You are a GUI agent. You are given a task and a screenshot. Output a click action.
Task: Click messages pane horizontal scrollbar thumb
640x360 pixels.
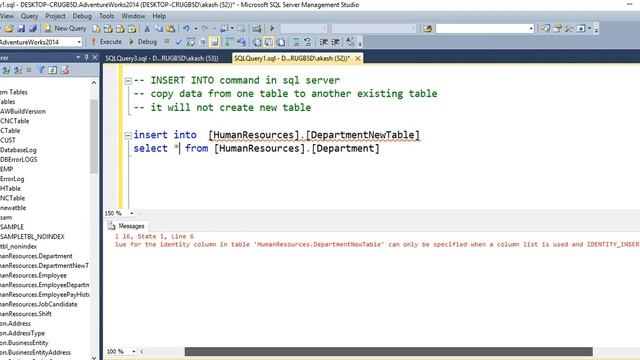coord(389,351)
